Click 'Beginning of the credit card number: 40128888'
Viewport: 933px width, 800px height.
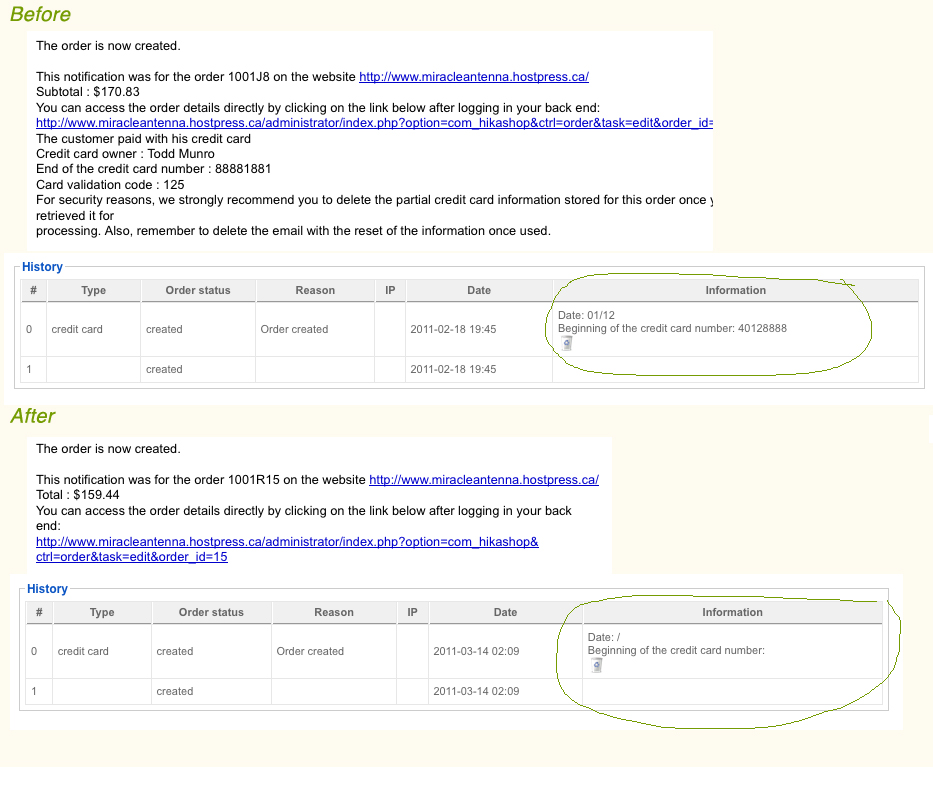(672, 329)
